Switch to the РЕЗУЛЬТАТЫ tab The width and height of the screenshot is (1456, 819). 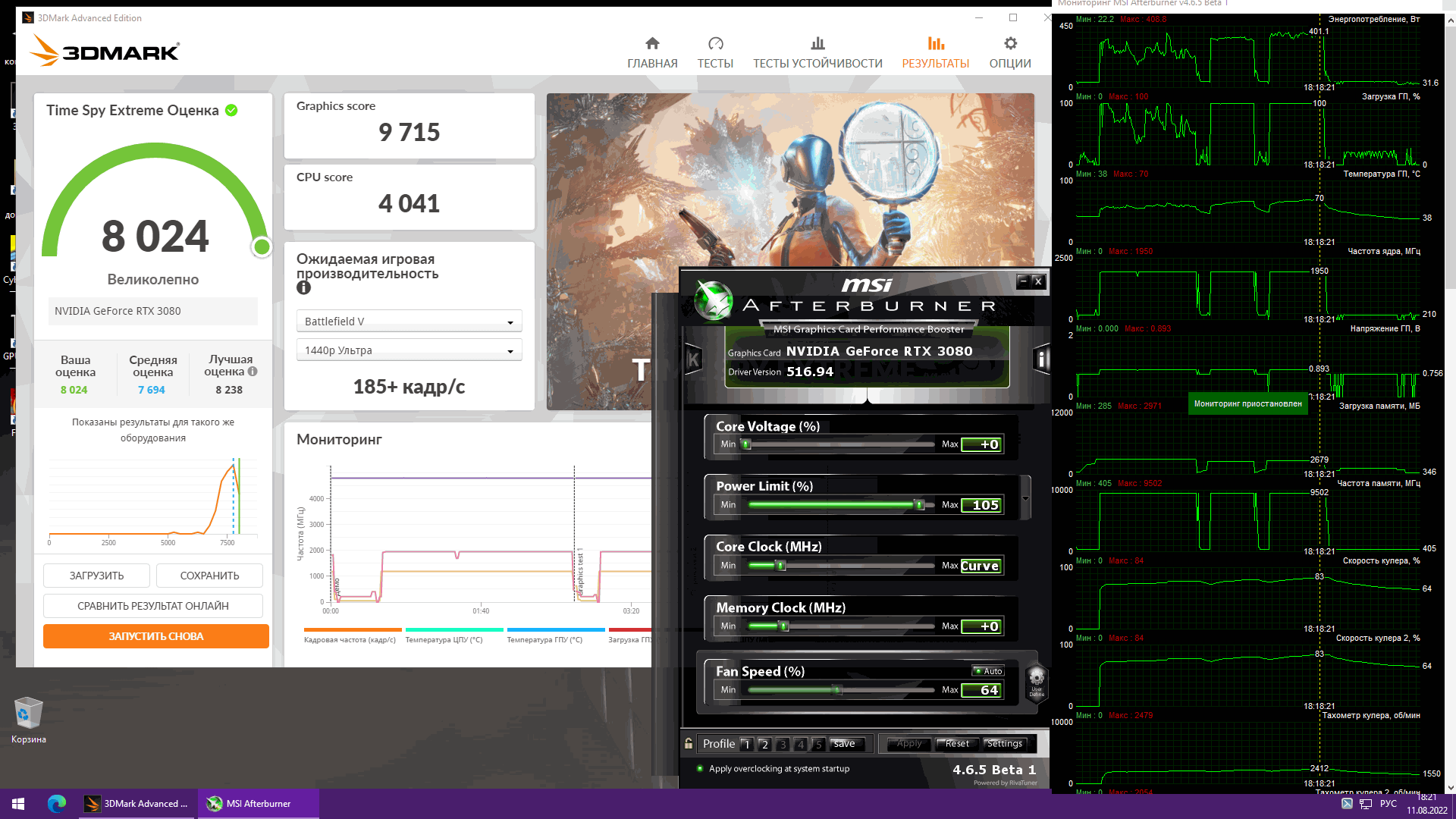coord(935,52)
